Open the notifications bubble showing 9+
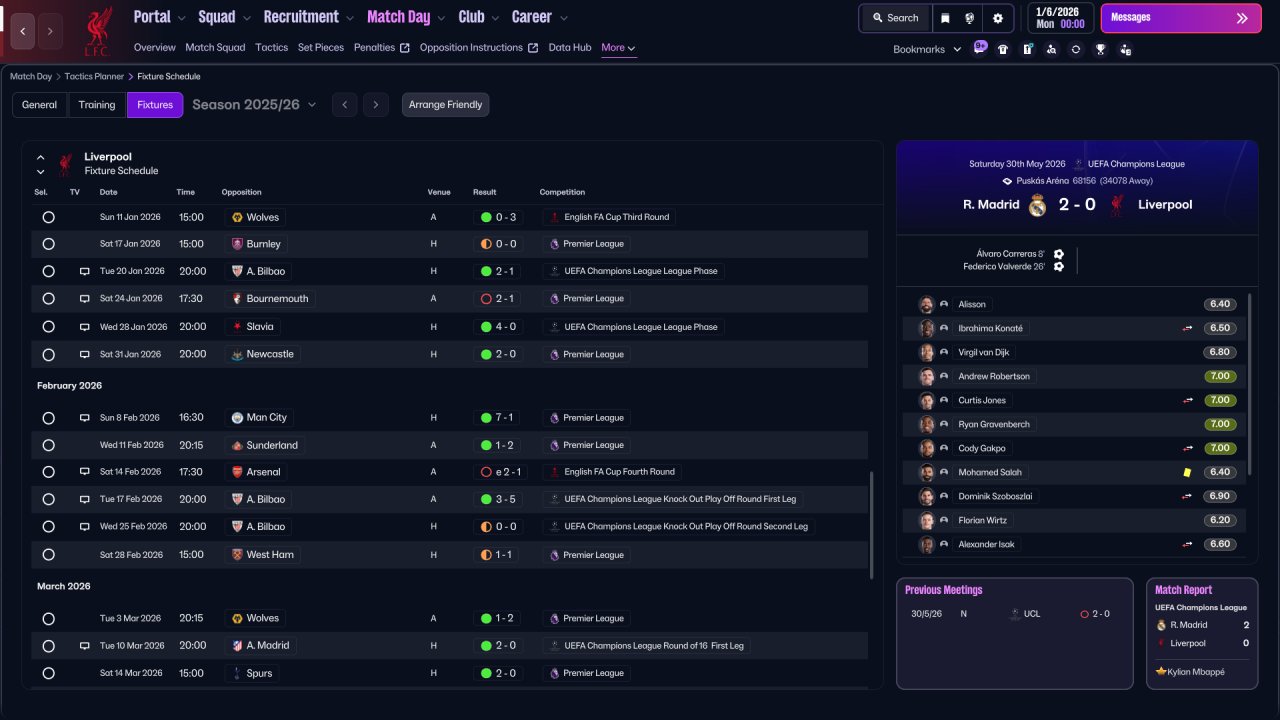 coord(980,48)
